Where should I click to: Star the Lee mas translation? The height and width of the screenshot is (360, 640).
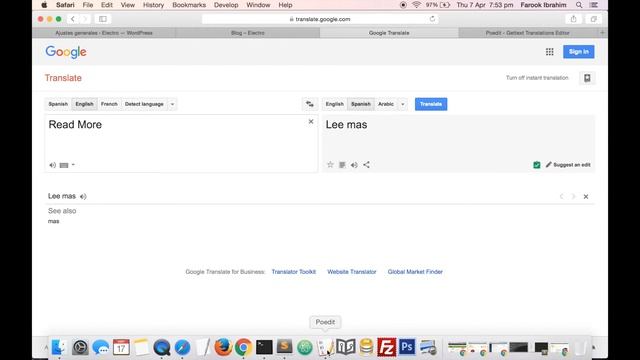click(x=330, y=165)
